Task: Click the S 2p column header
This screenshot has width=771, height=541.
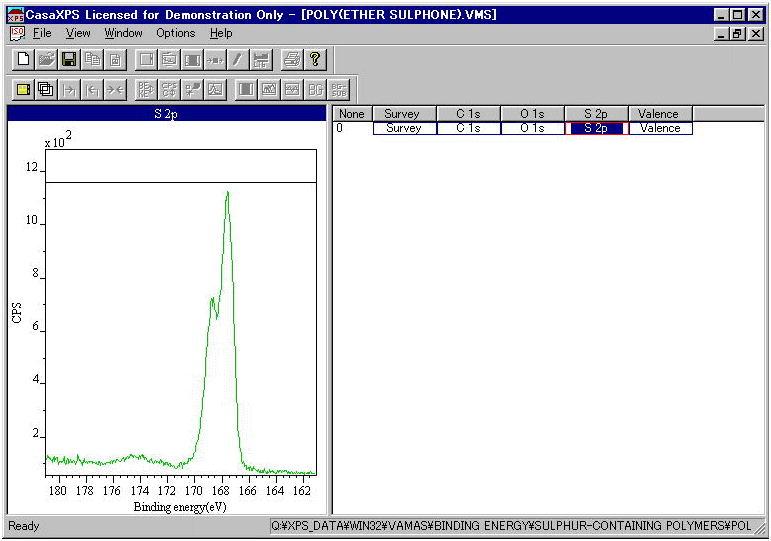Action: [596, 114]
